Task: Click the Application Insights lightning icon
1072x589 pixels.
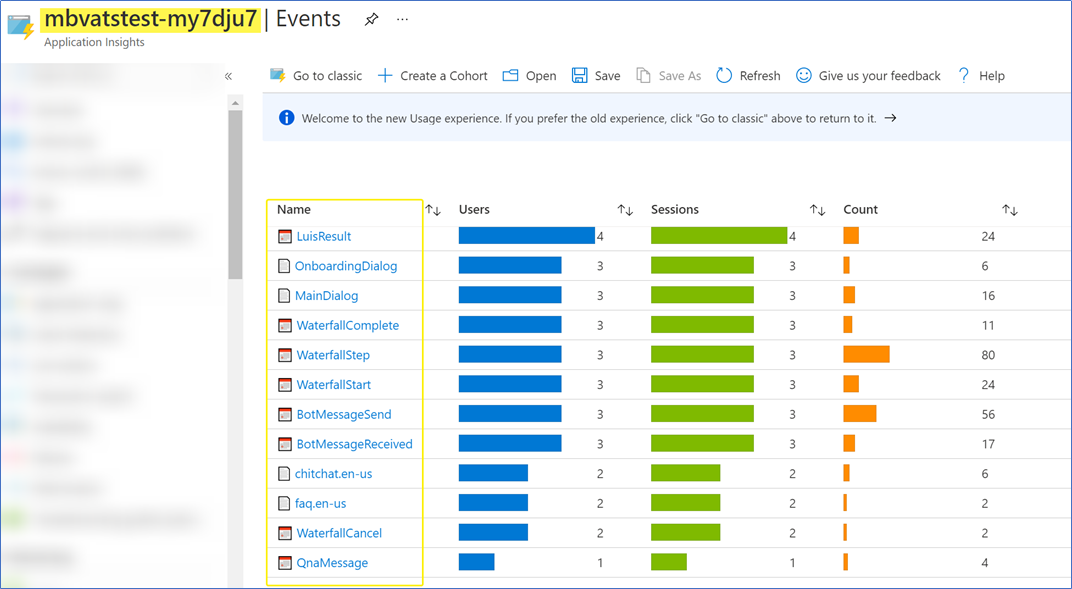Action: click(x=17, y=27)
